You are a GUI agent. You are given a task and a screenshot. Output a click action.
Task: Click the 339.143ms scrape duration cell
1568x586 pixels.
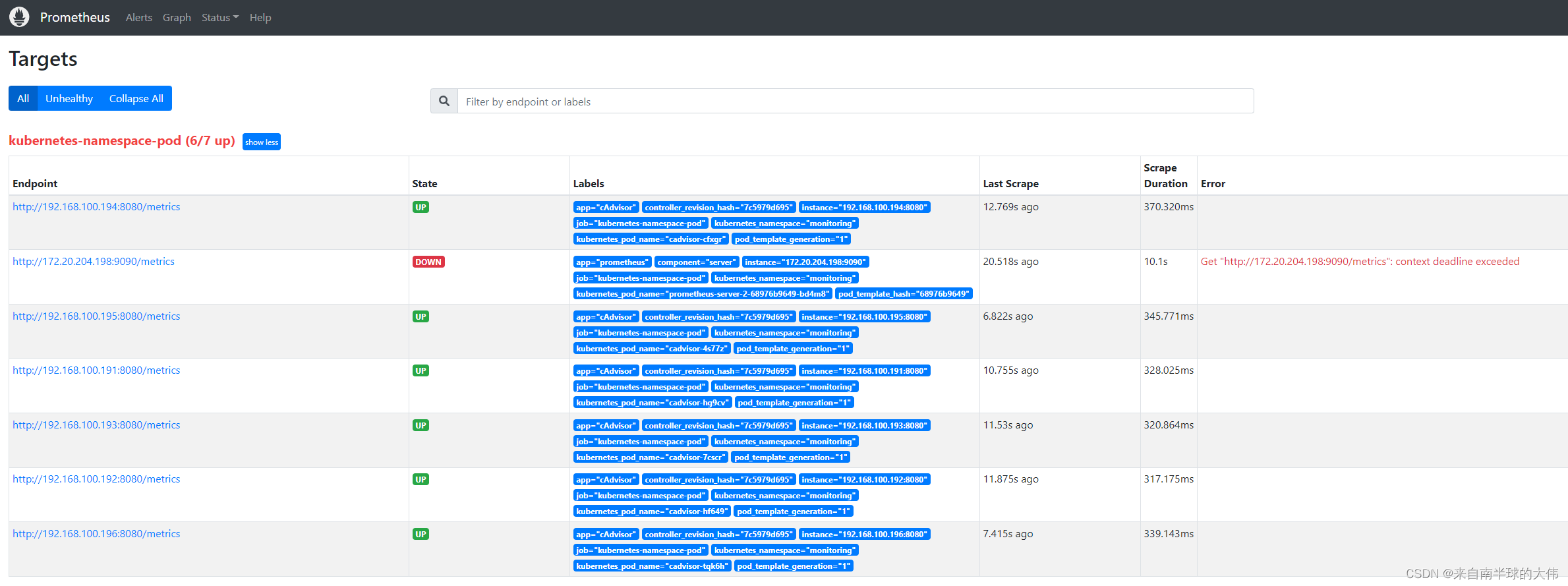tap(1169, 534)
